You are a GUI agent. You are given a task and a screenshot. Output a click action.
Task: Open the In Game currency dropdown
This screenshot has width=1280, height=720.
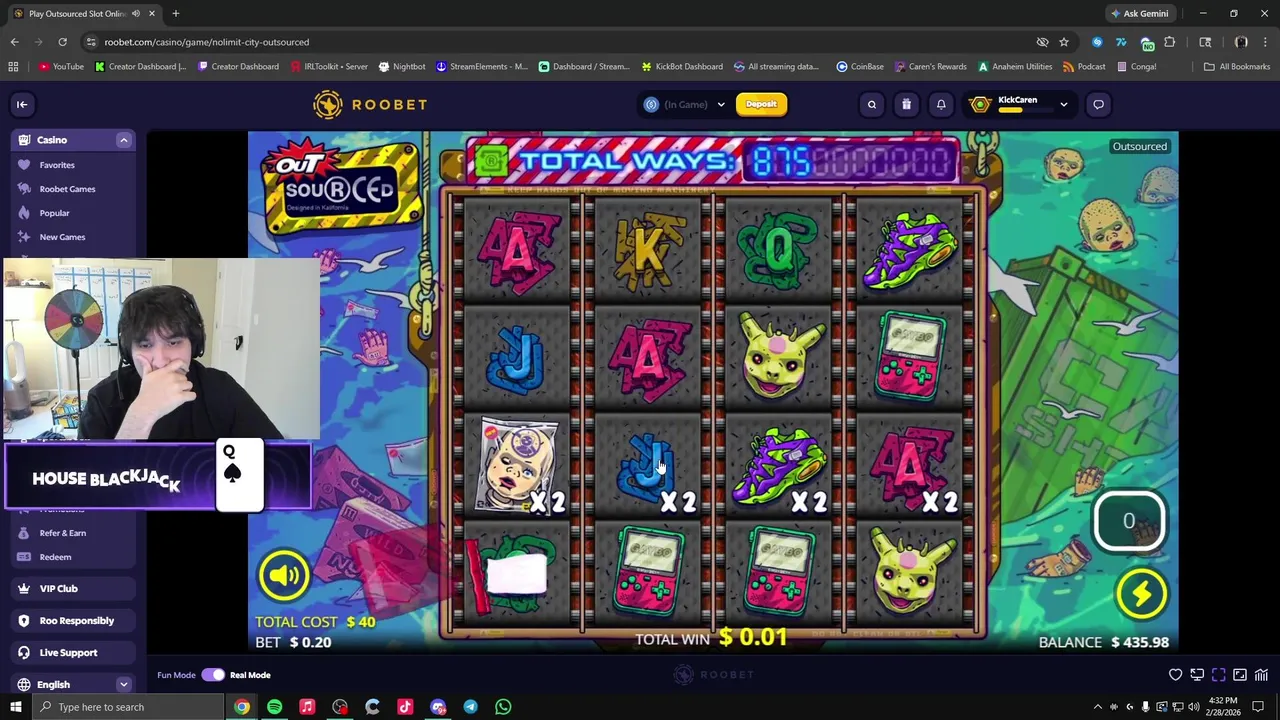point(685,104)
